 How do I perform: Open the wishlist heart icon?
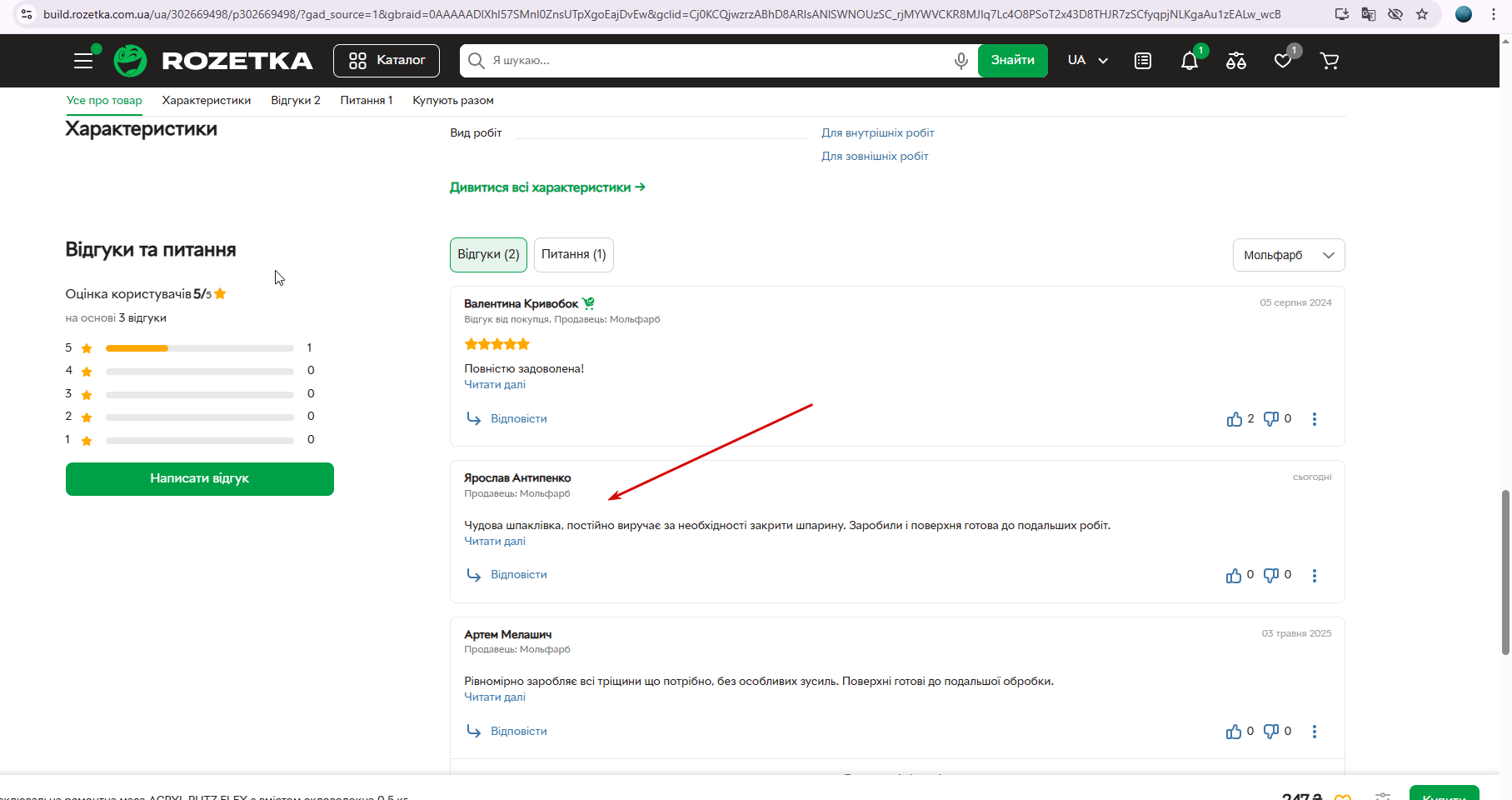[x=1283, y=61]
